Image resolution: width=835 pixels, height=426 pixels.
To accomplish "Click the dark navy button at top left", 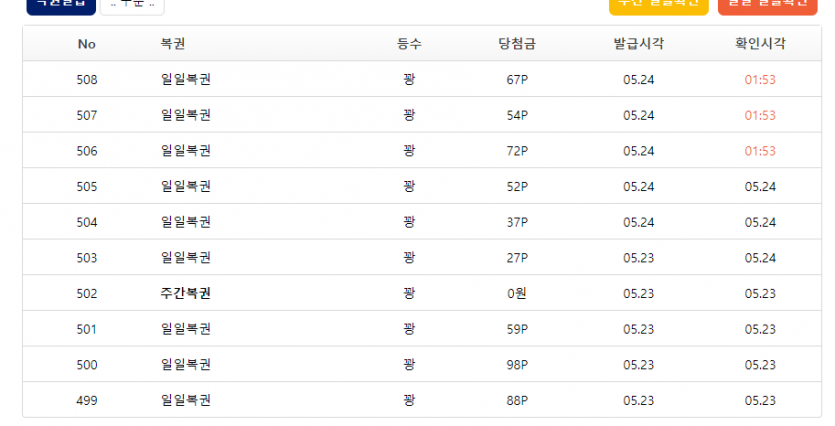I will click(61, 5).
